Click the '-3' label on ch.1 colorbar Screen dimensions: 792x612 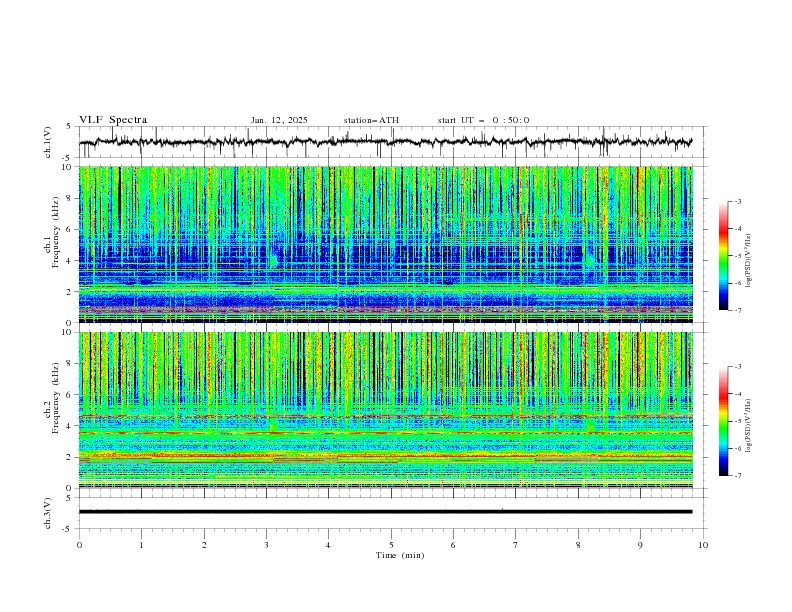coord(737,201)
